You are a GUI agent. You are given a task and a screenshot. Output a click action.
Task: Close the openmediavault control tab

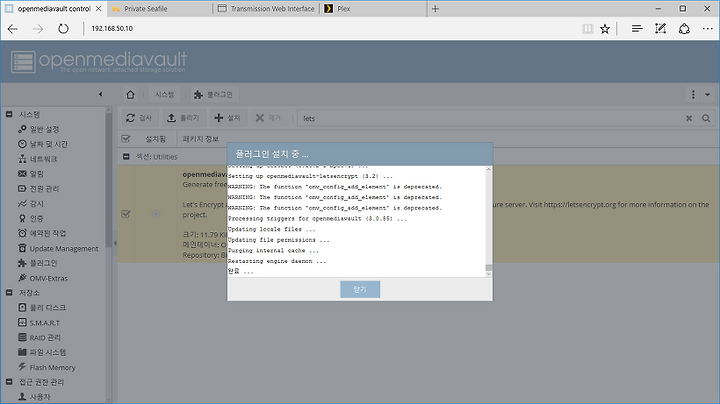tap(98, 9)
